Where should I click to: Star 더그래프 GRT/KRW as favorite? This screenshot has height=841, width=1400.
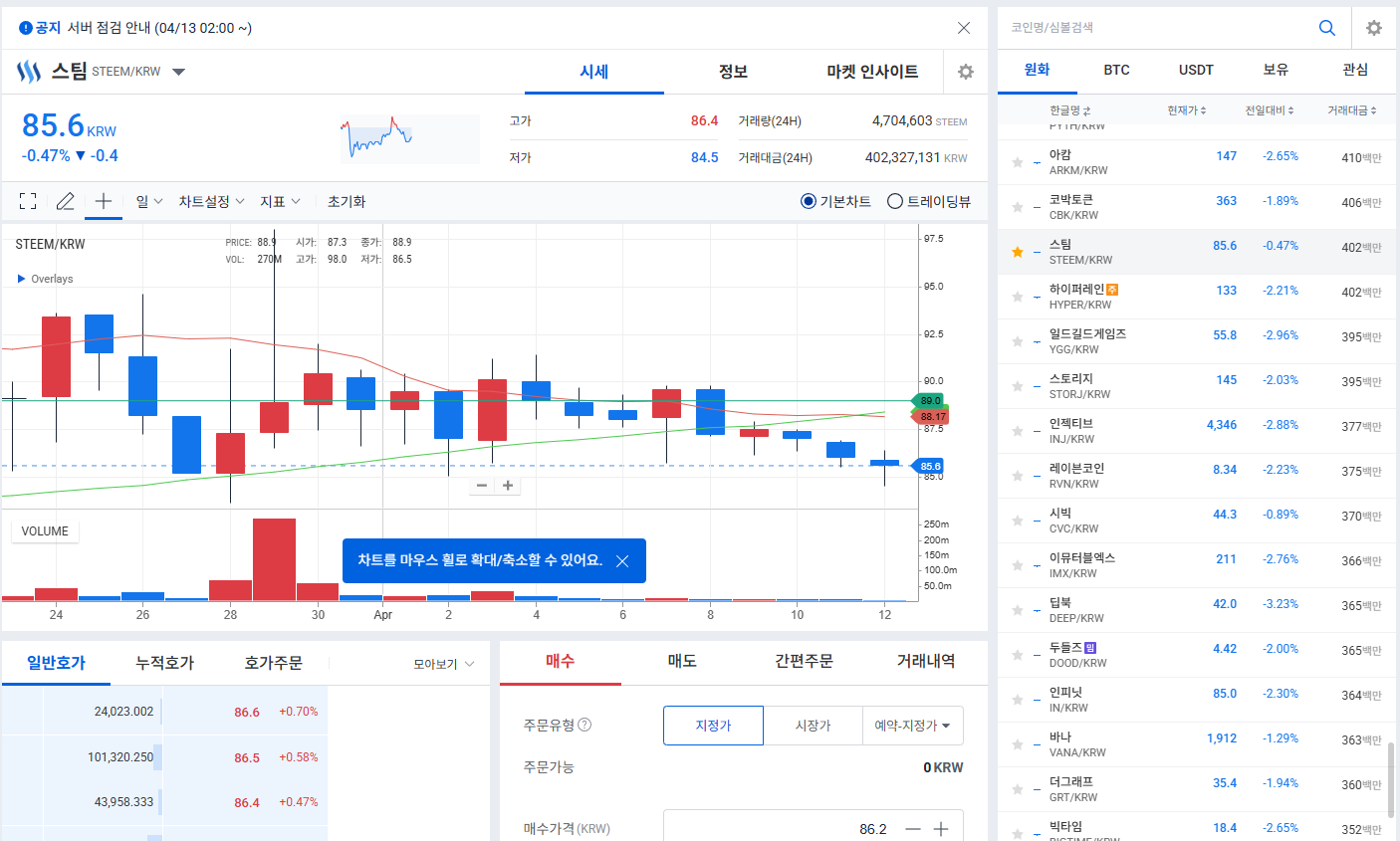pos(1018,789)
